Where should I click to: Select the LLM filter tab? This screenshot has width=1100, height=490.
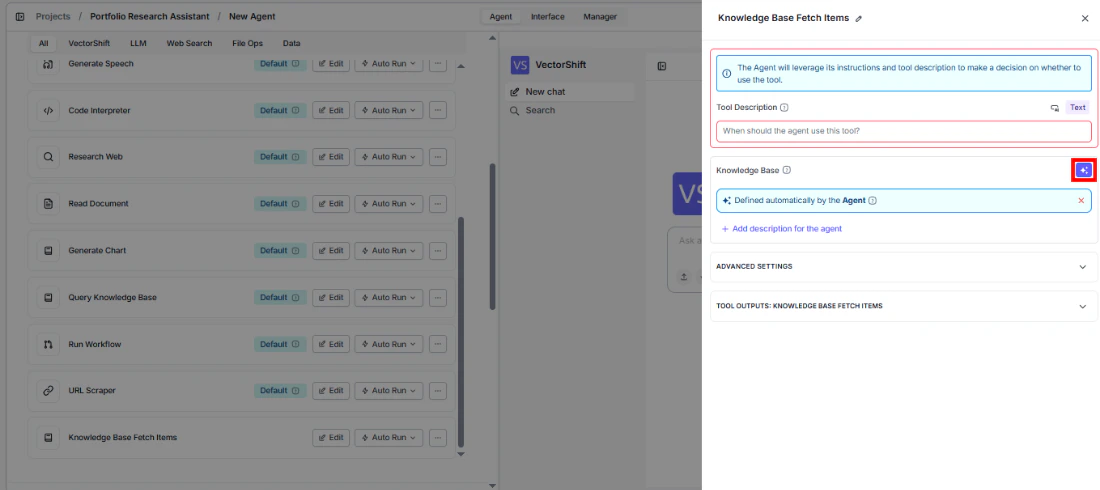point(138,44)
